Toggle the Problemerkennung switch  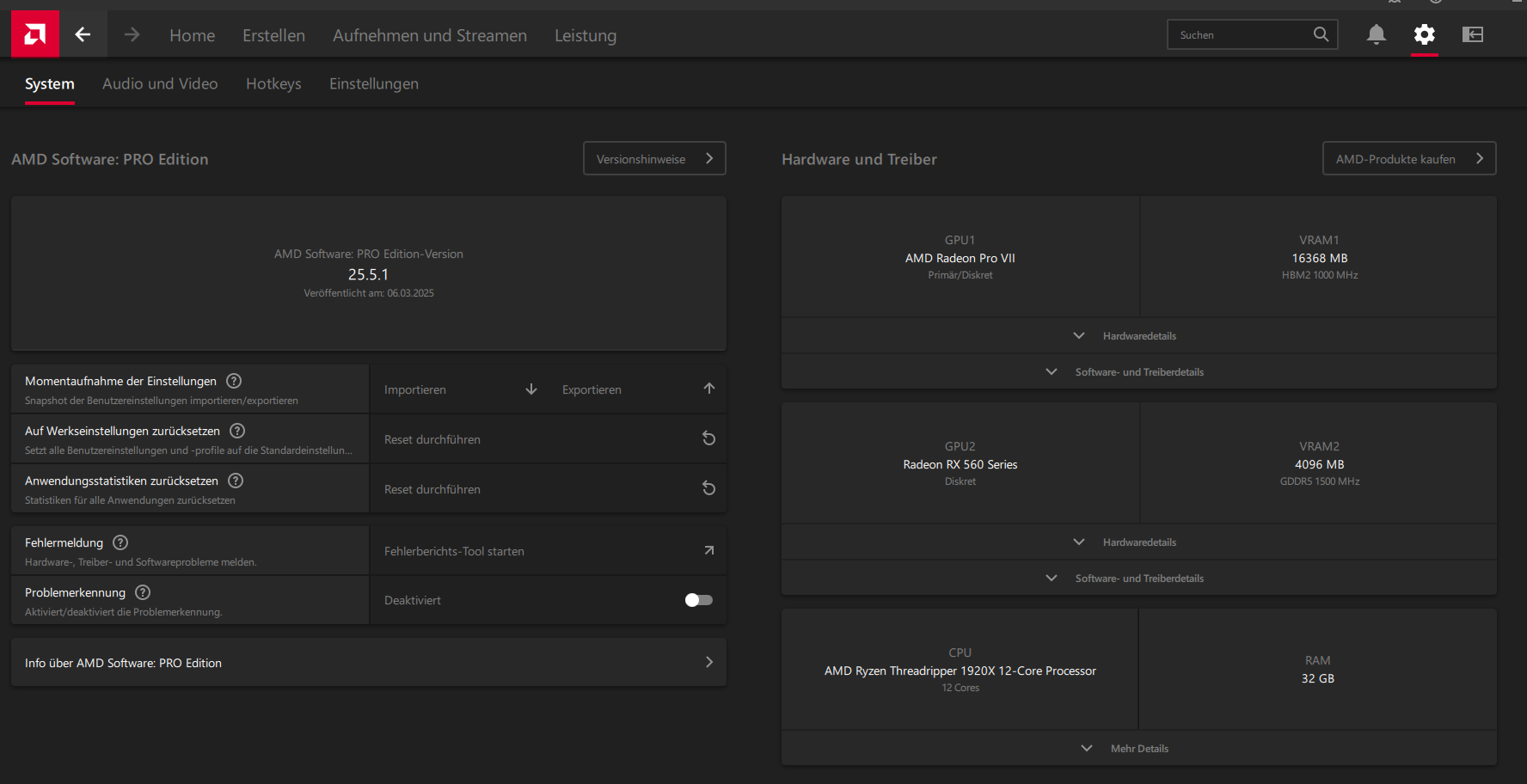point(699,600)
